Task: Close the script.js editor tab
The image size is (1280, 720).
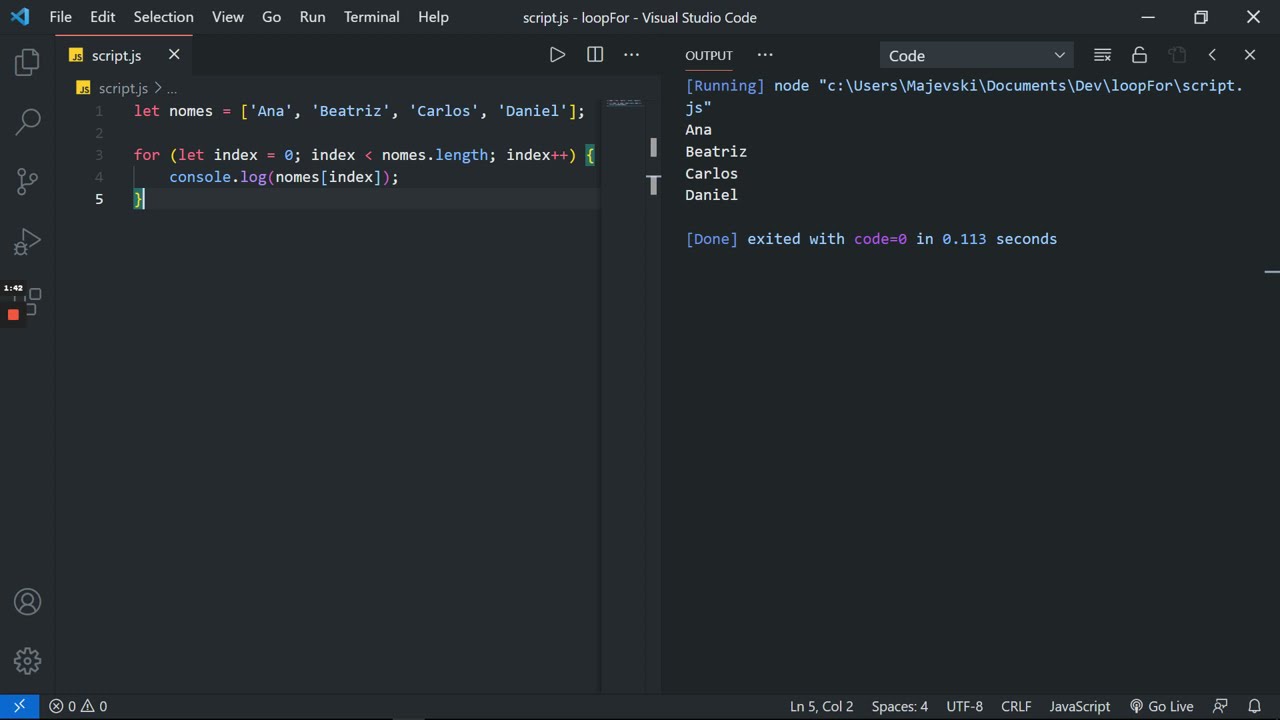Action: [x=174, y=55]
